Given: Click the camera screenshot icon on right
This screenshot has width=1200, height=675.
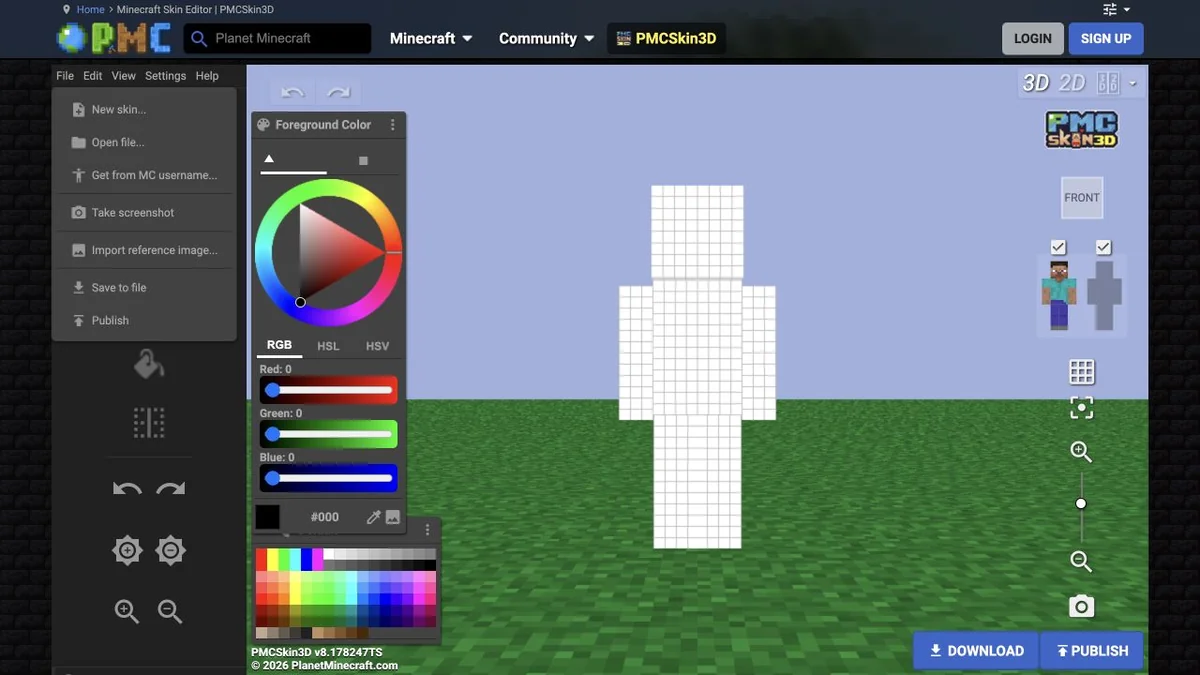Looking at the screenshot, I should (1081, 606).
